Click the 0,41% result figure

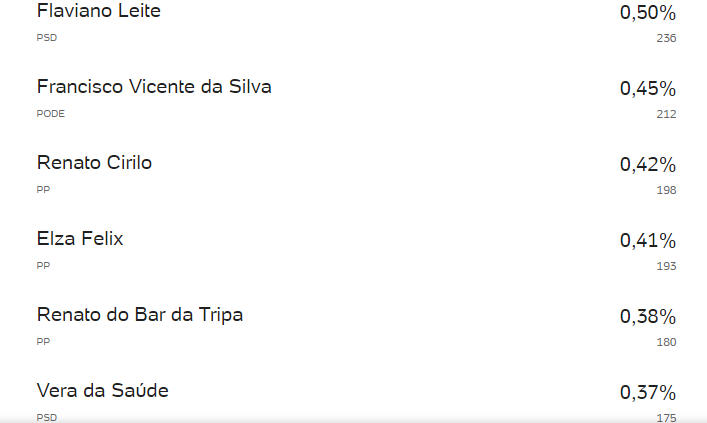click(648, 240)
